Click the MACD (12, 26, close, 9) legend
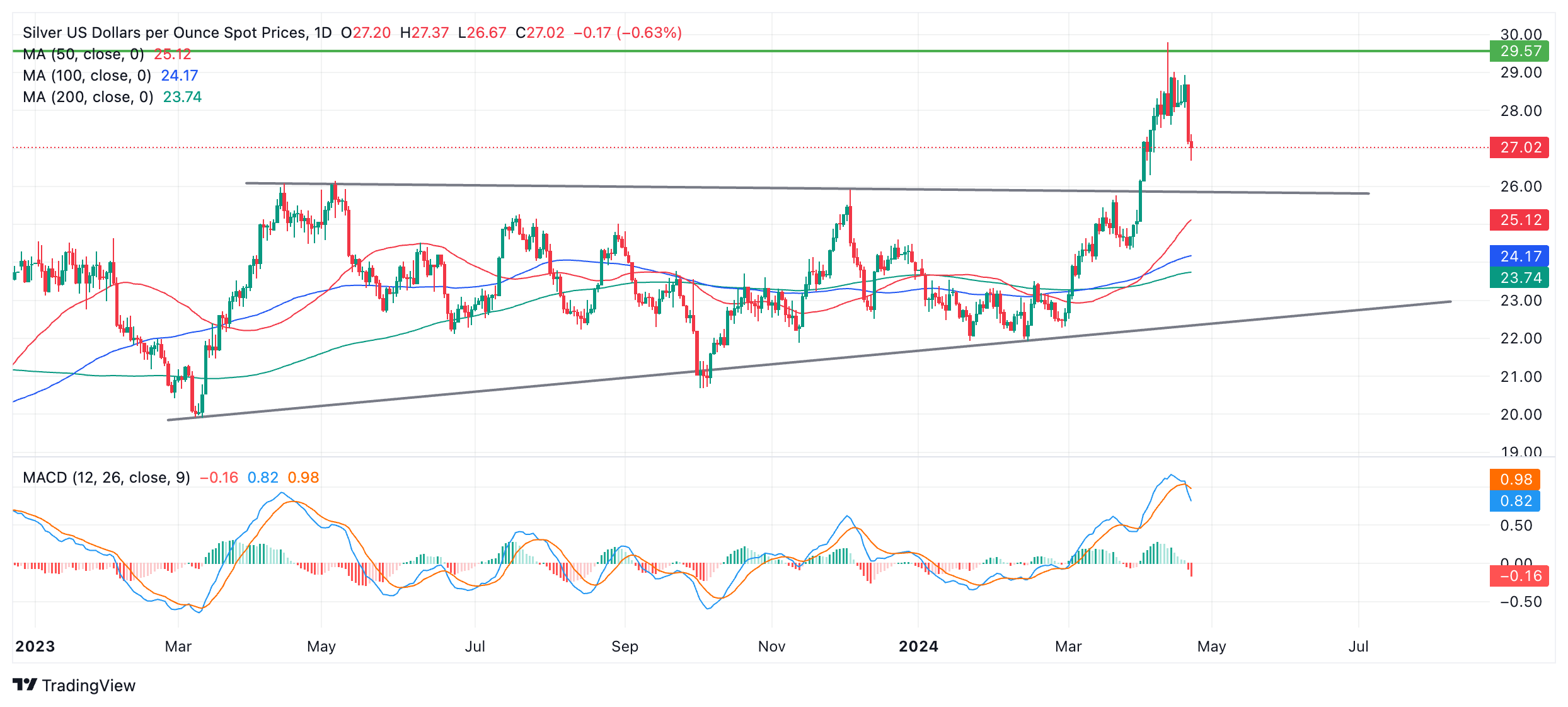The height and width of the screenshot is (707, 1568). click(106, 478)
